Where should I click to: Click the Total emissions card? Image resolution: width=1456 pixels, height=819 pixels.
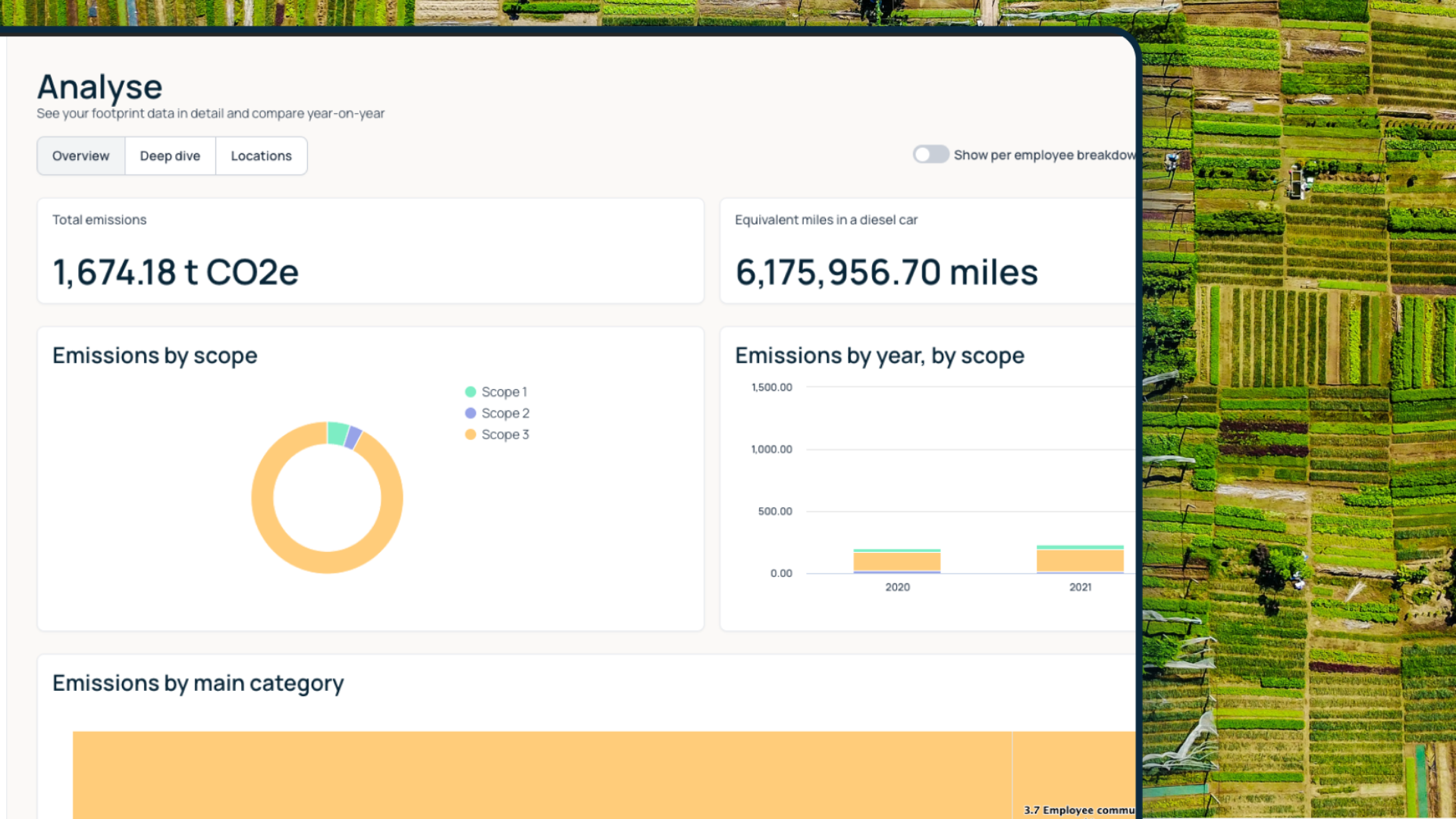370,251
